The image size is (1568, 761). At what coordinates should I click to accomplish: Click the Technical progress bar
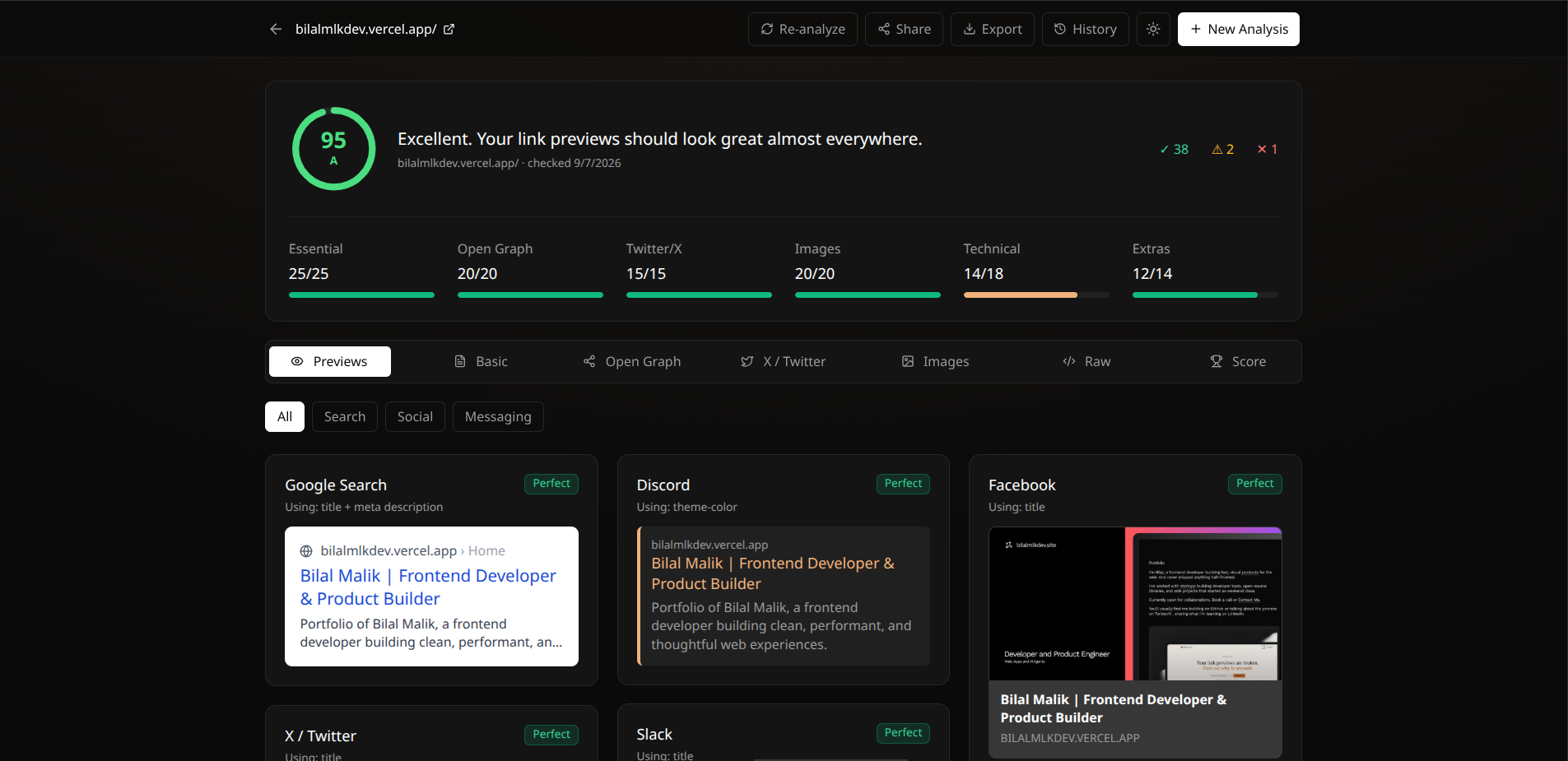(x=1036, y=295)
